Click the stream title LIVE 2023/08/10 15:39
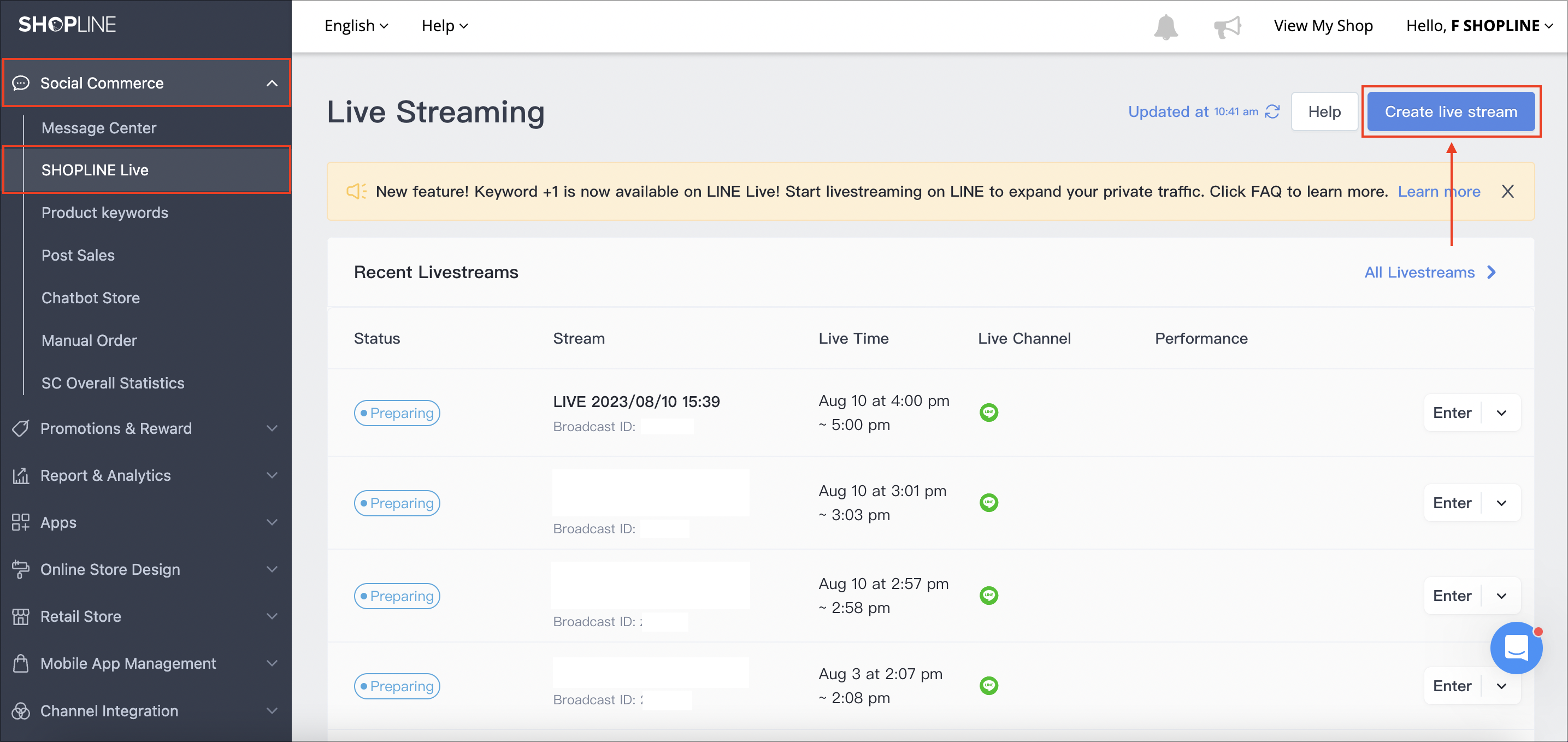 point(636,402)
